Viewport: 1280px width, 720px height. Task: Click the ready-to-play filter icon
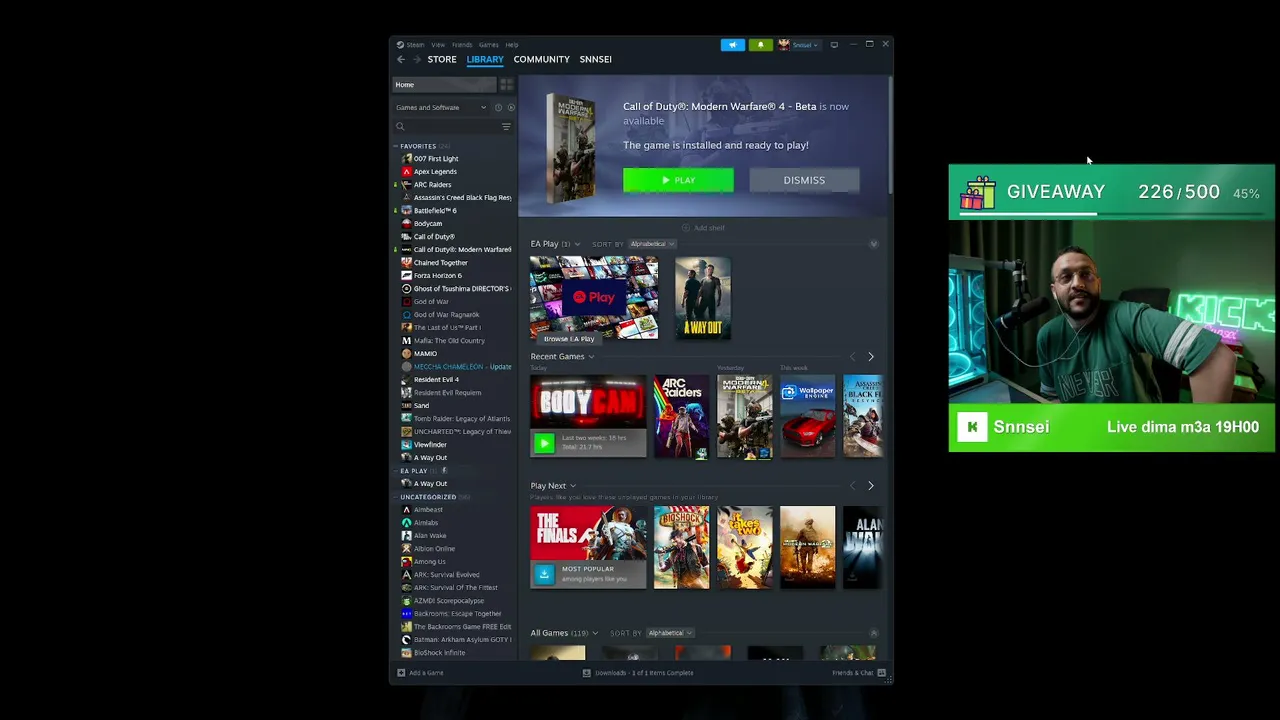pos(511,107)
